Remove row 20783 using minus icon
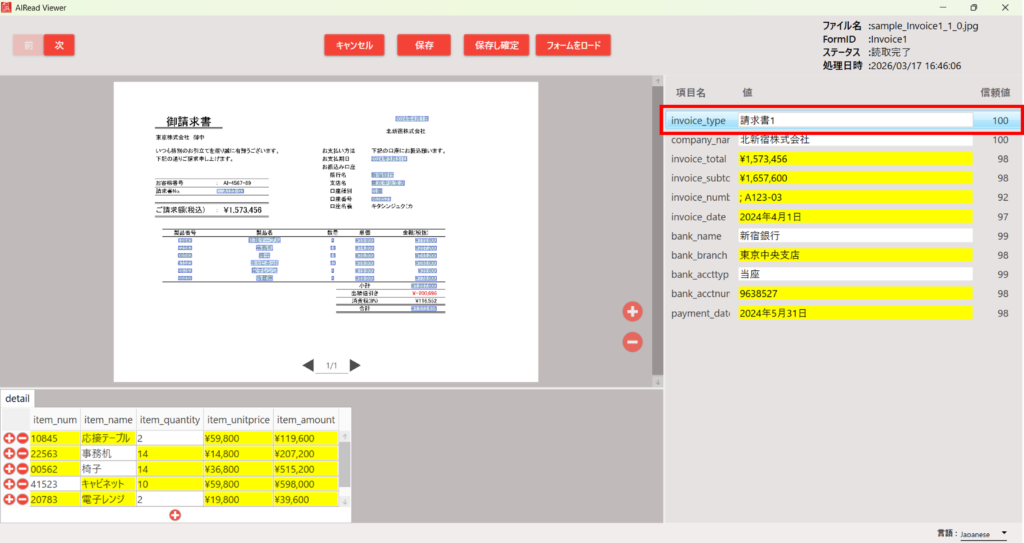 [x=22, y=499]
